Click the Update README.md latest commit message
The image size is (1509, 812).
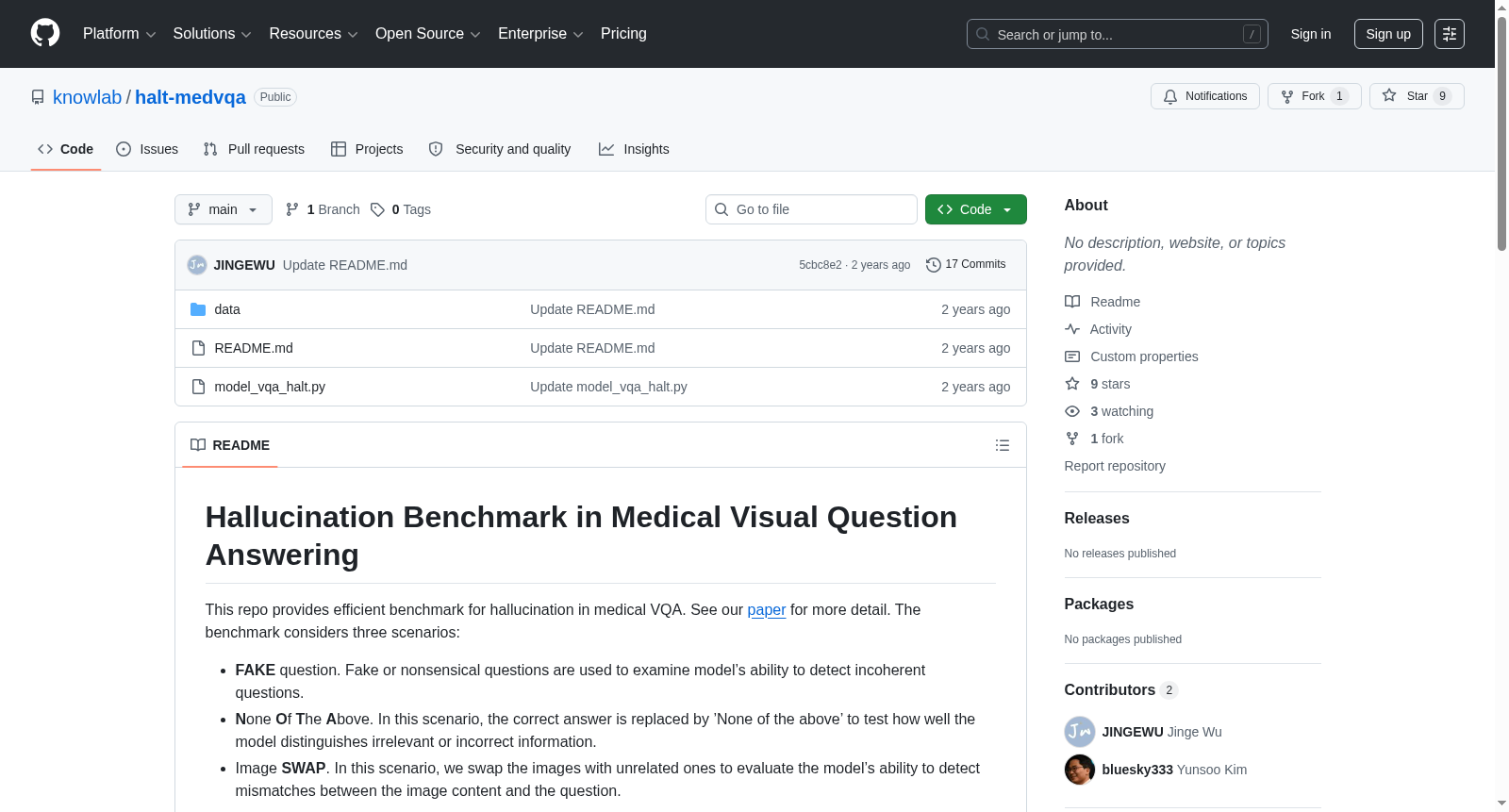345,265
